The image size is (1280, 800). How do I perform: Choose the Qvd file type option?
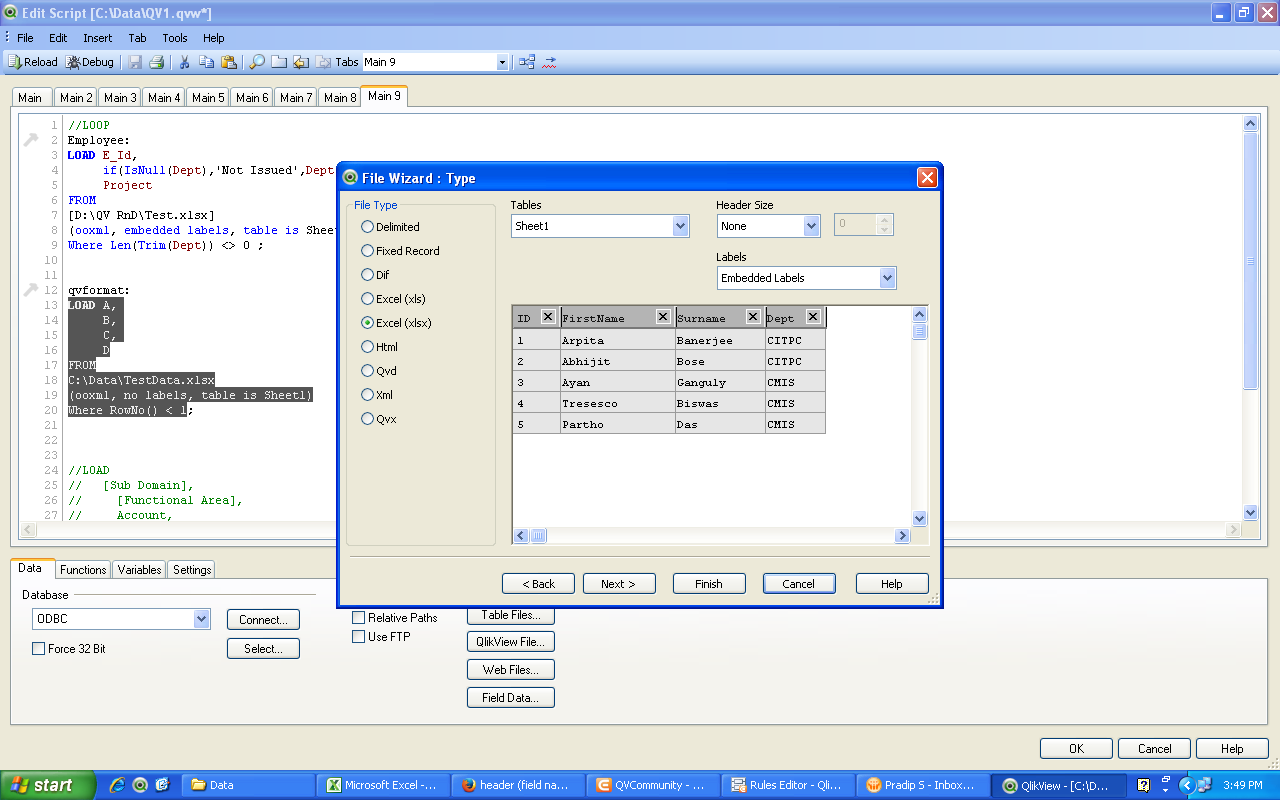[368, 371]
